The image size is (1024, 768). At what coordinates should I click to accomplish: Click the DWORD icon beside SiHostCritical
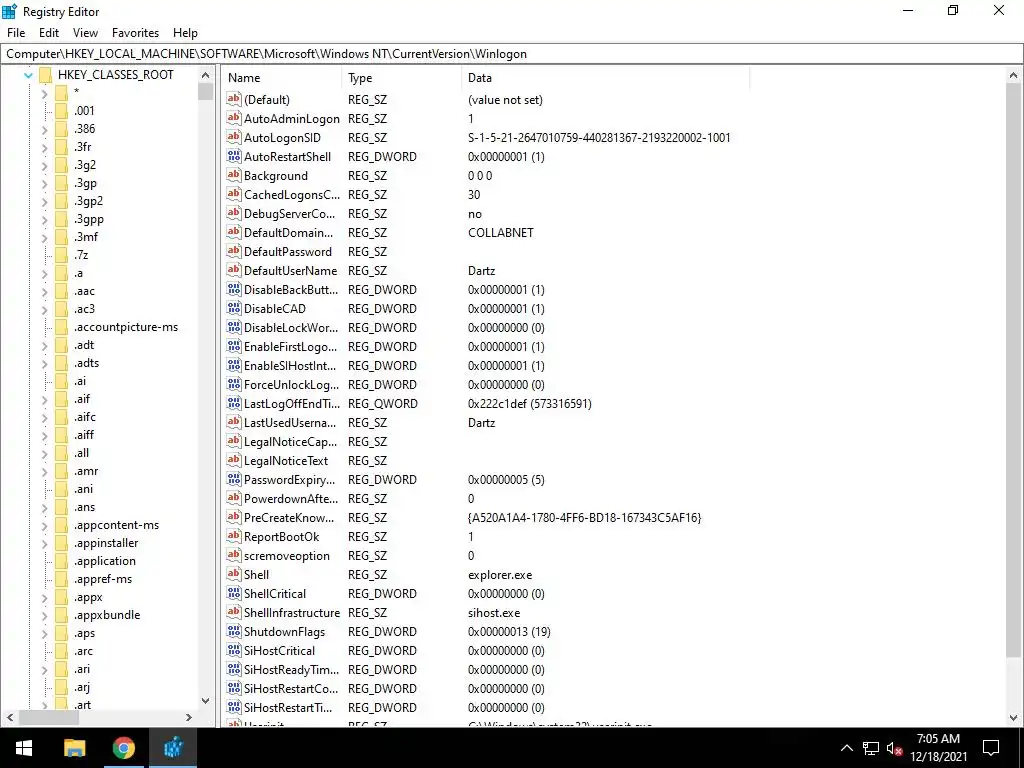coord(234,650)
